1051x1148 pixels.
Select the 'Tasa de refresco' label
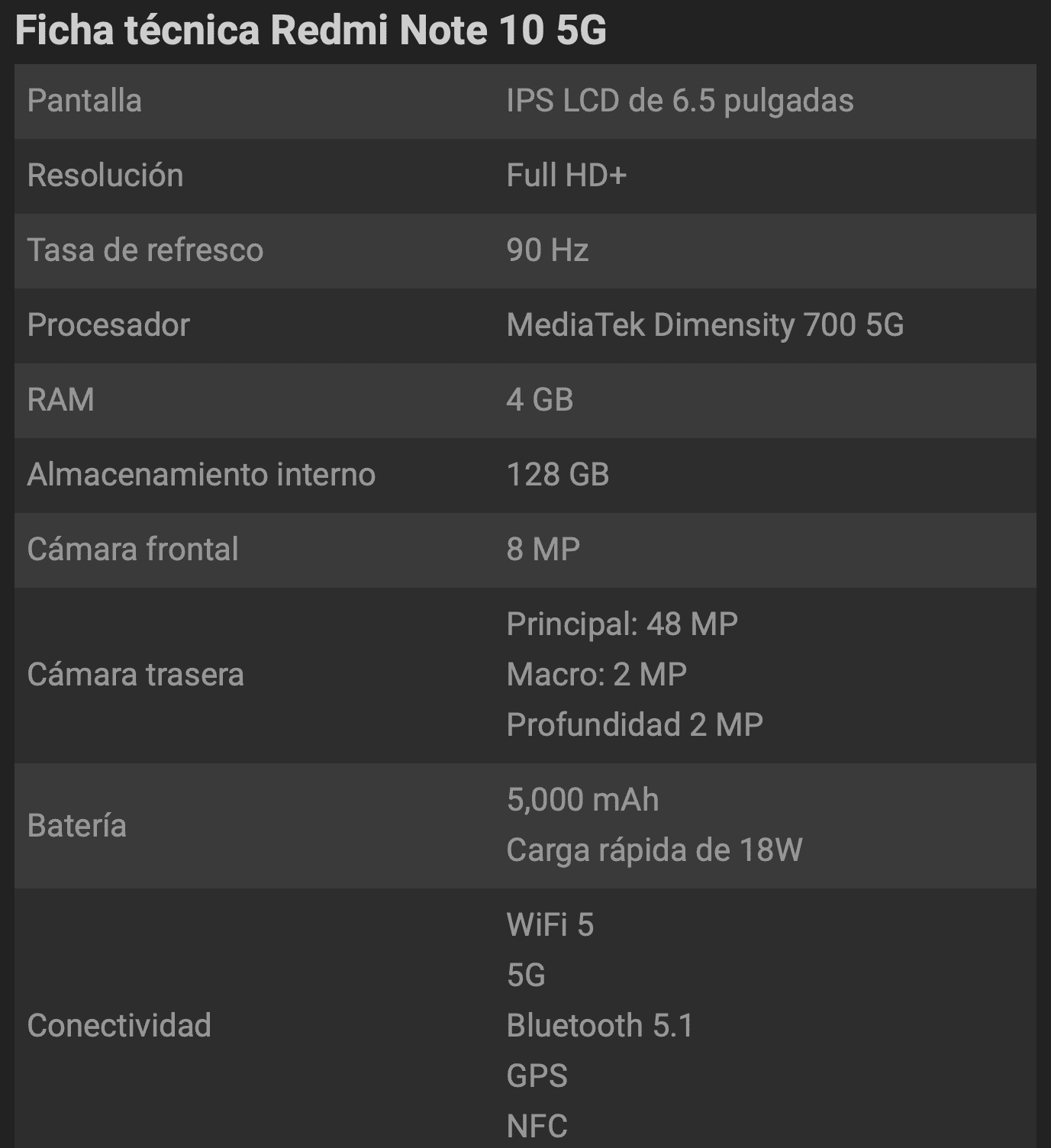point(145,250)
